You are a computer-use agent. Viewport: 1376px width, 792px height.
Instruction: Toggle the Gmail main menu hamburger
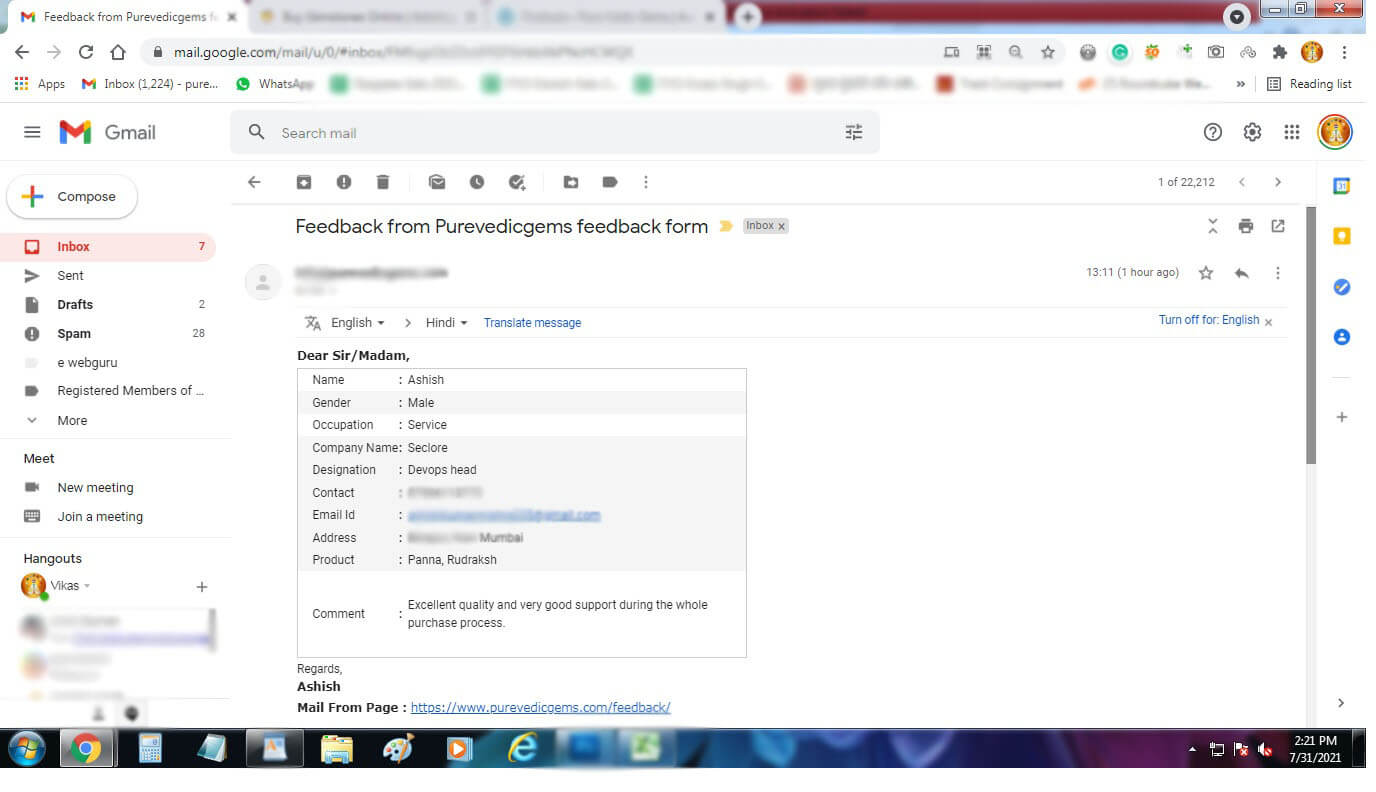coord(32,132)
